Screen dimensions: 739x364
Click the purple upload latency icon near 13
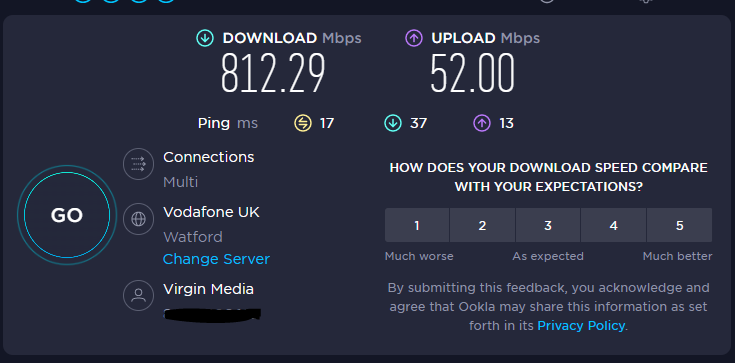coord(482,124)
